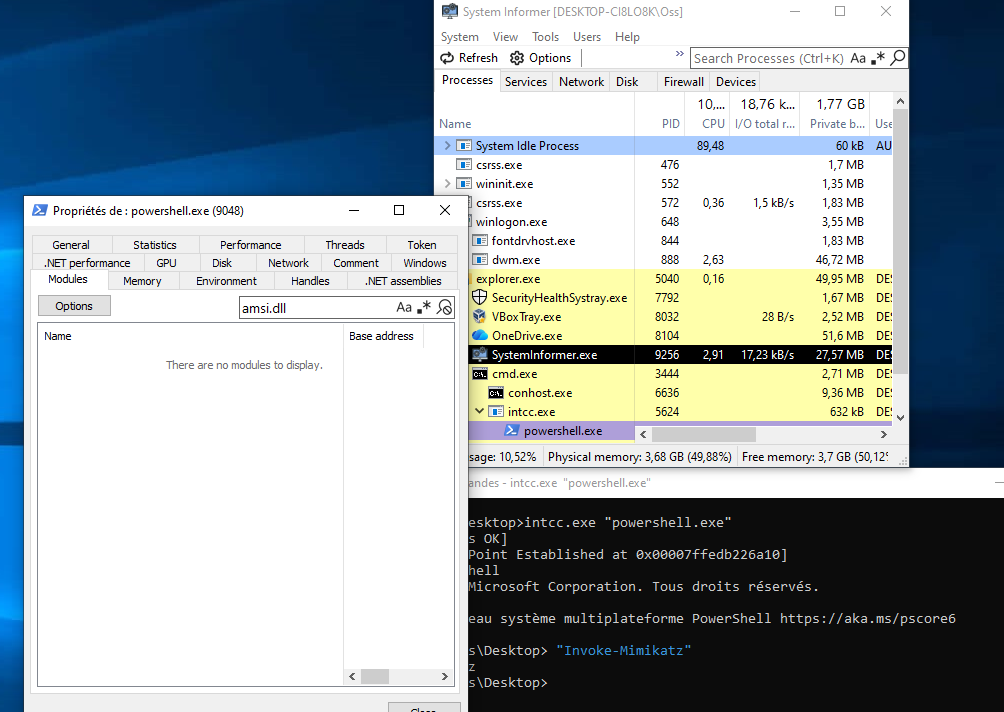Select the winlogon.exe process row
1004x712 pixels.
(x=680, y=222)
